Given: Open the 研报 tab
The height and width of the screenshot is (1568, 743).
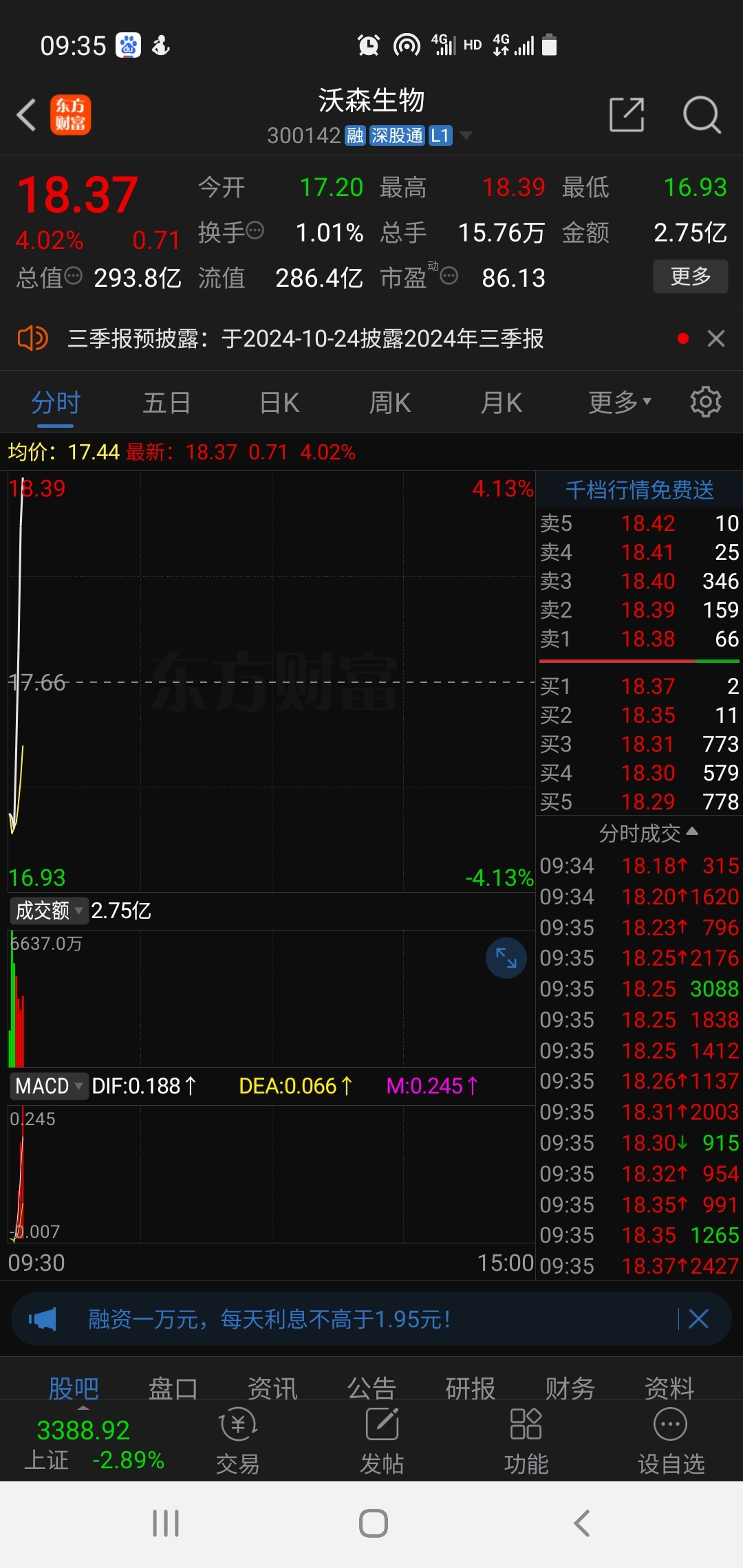Looking at the screenshot, I should [x=471, y=1388].
